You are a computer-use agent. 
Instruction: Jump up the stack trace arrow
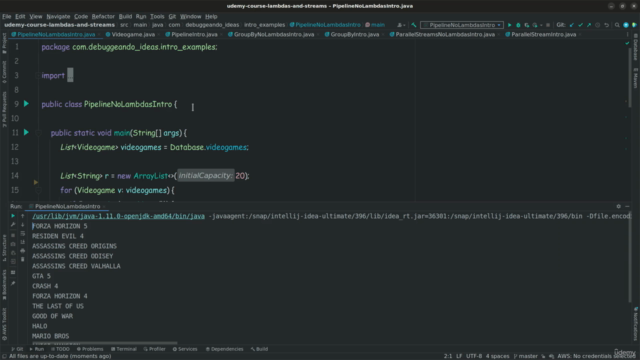coord(22,216)
